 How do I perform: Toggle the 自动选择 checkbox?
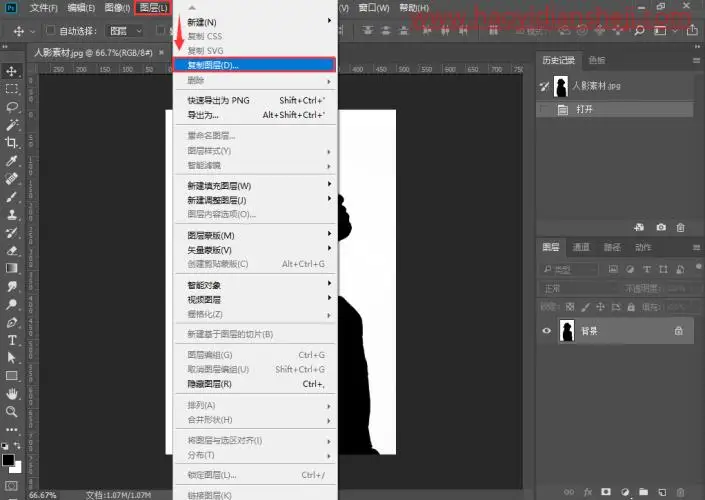(x=51, y=30)
